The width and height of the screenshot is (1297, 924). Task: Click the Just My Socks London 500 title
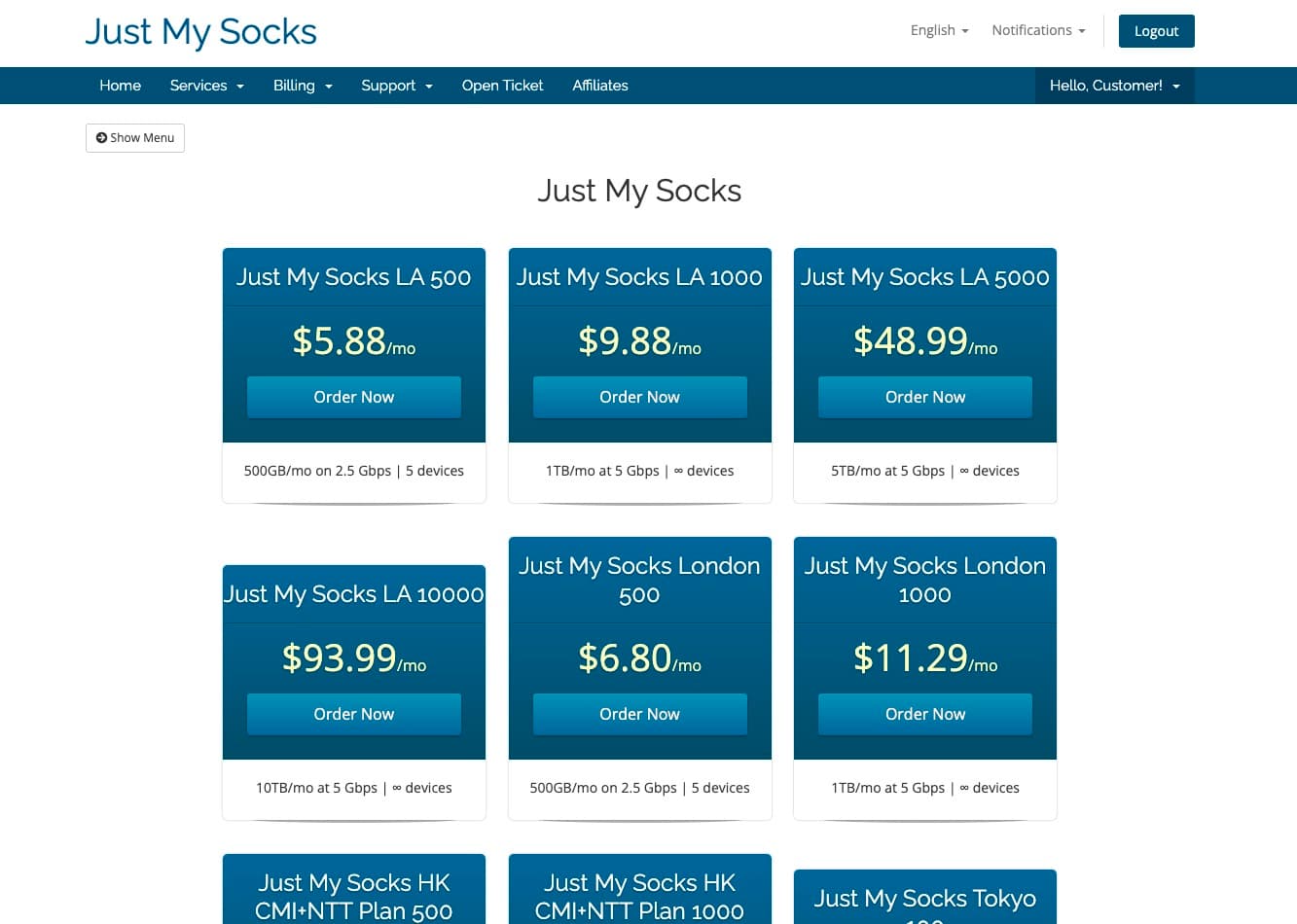coord(640,580)
